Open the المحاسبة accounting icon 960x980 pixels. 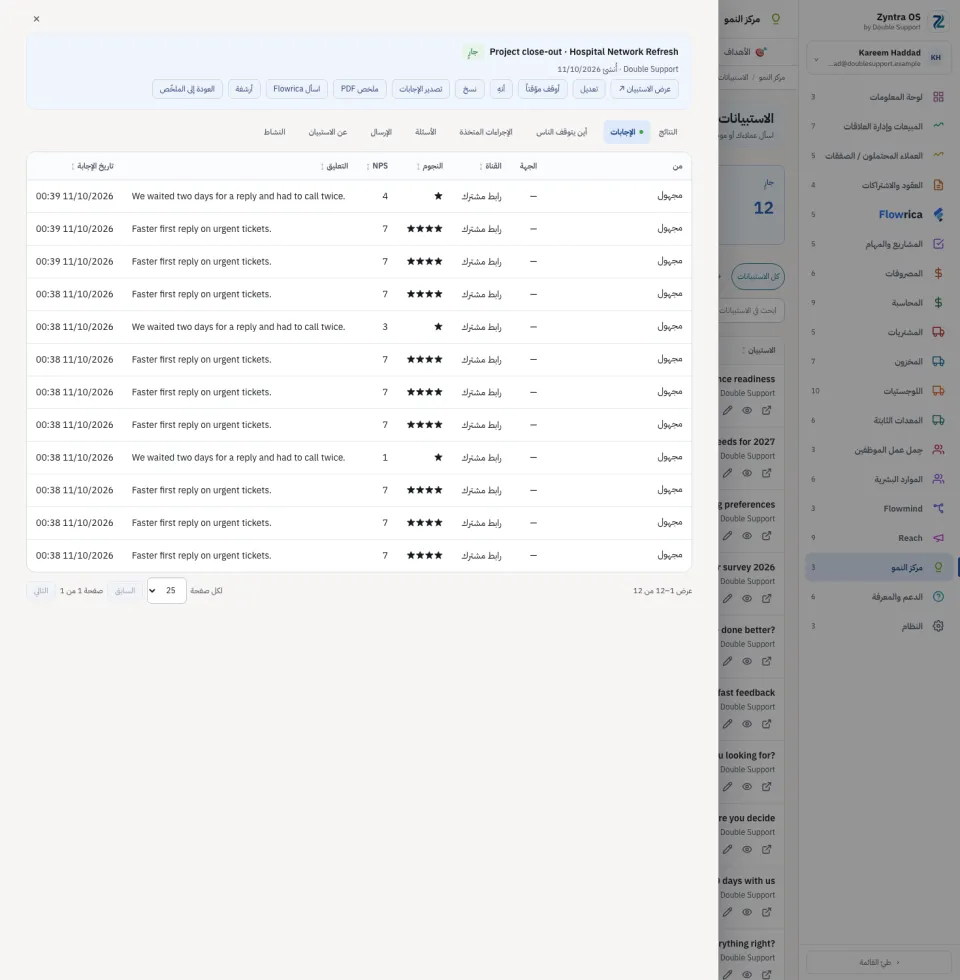click(x=938, y=302)
